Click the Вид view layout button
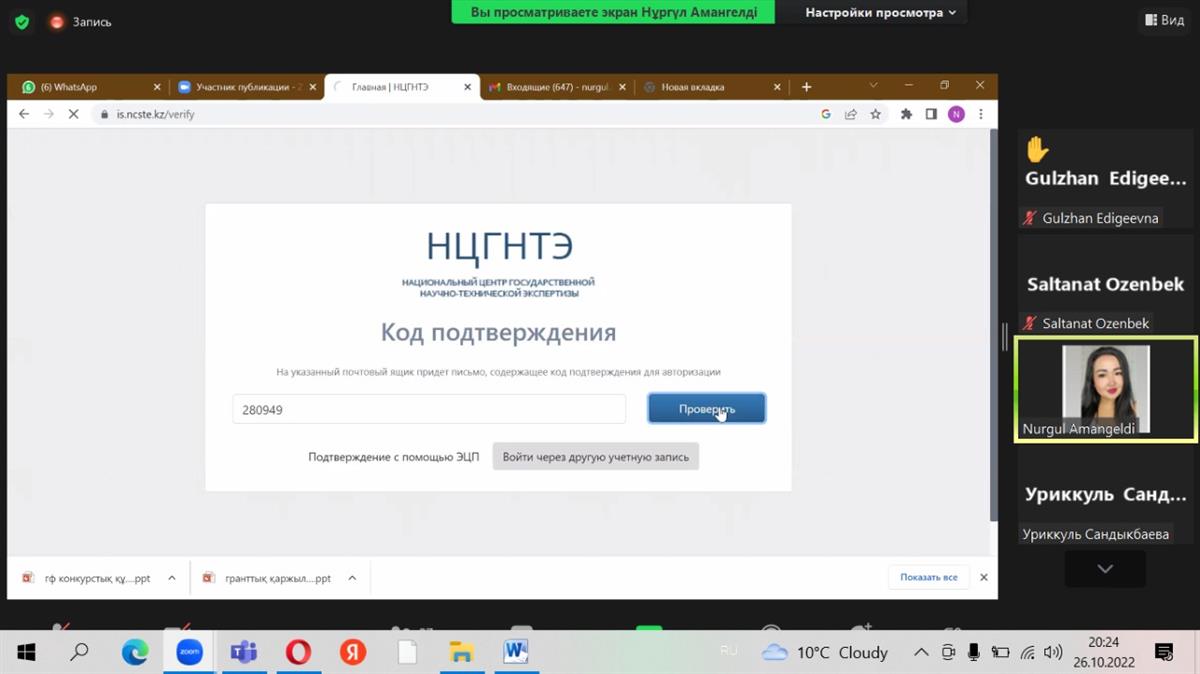1200x674 pixels. [x=1163, y=20]
